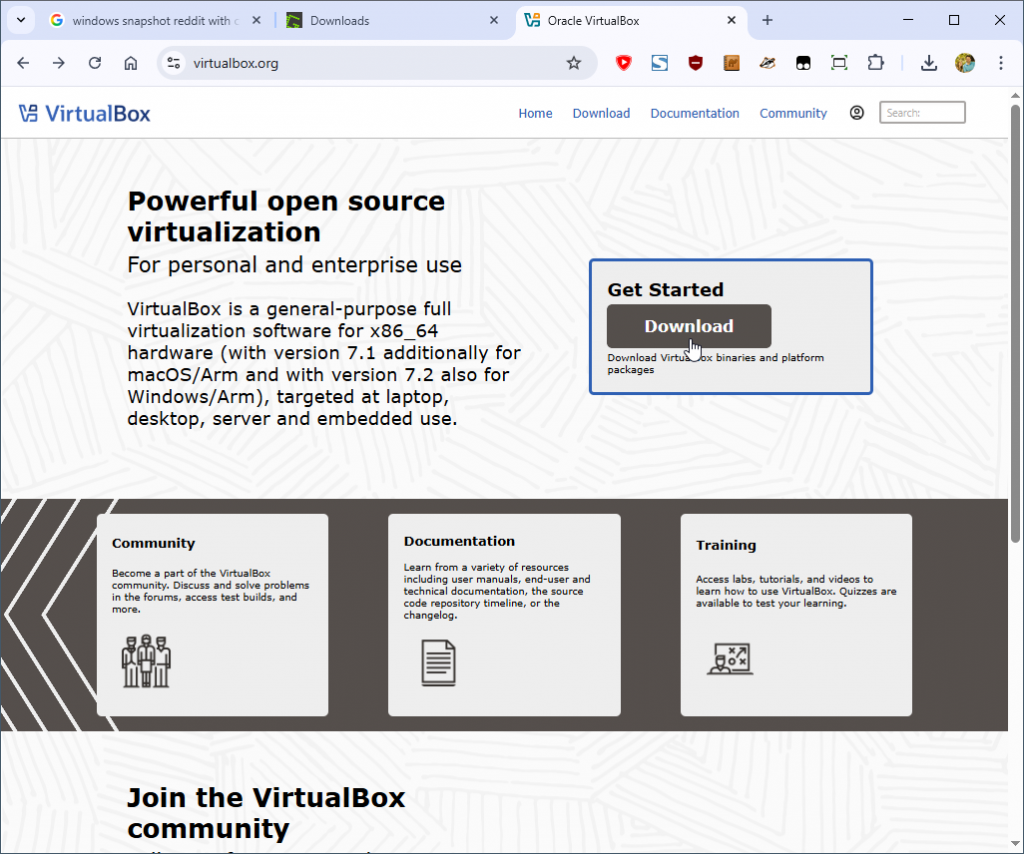This screenshot has width=1024, height=854.
Task: Open a new browser tab
Action: 767,20
